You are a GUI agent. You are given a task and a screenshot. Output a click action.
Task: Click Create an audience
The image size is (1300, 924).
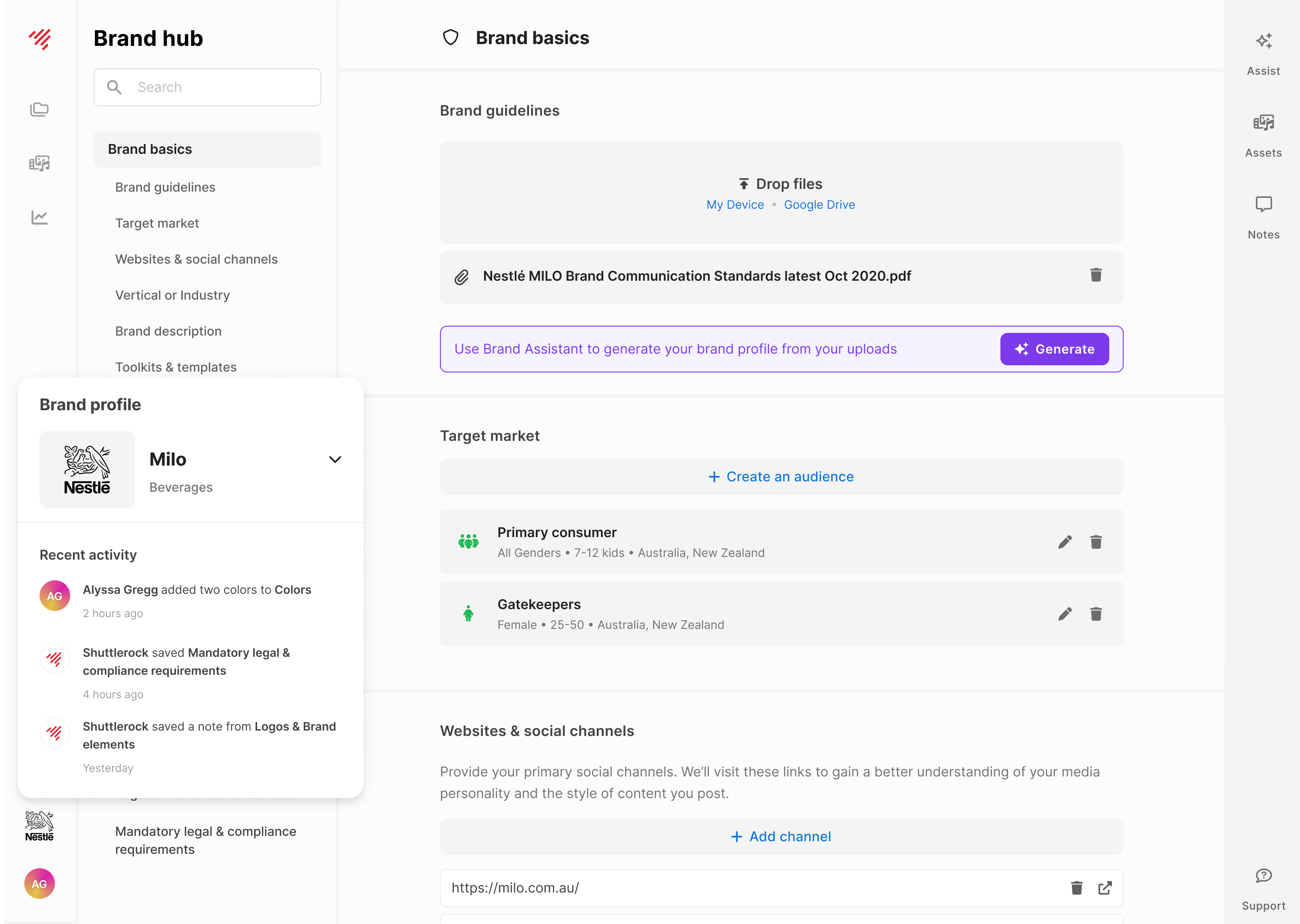coord(781,477)
